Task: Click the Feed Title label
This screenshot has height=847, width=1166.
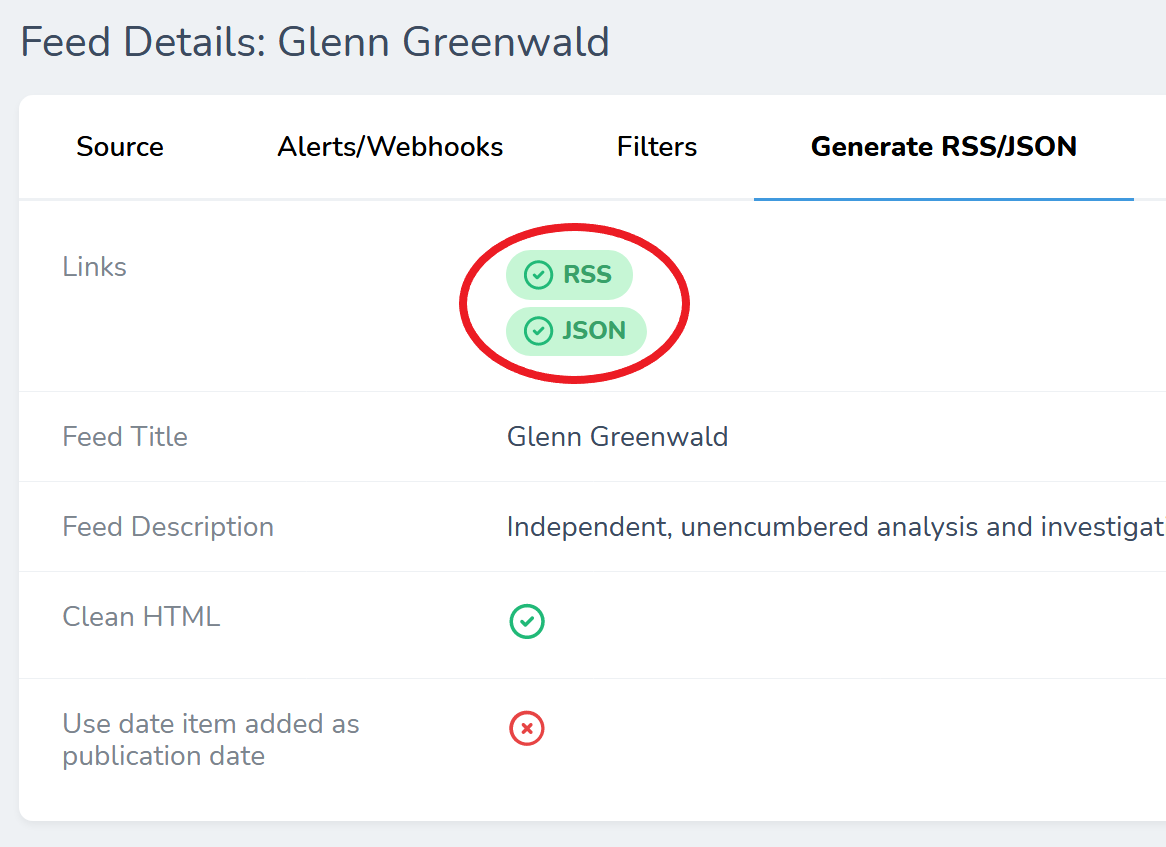Action: 125,437
